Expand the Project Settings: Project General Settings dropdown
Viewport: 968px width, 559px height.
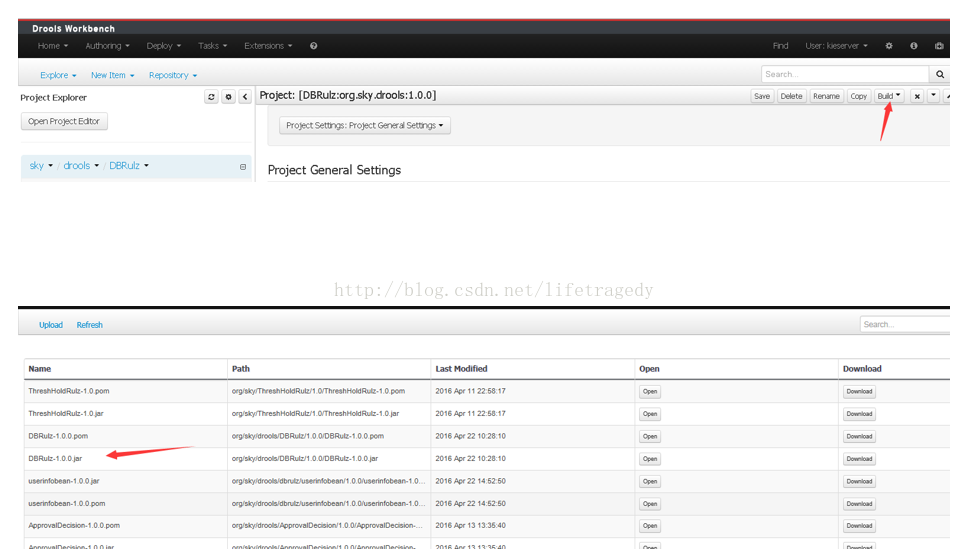point(365,125)
